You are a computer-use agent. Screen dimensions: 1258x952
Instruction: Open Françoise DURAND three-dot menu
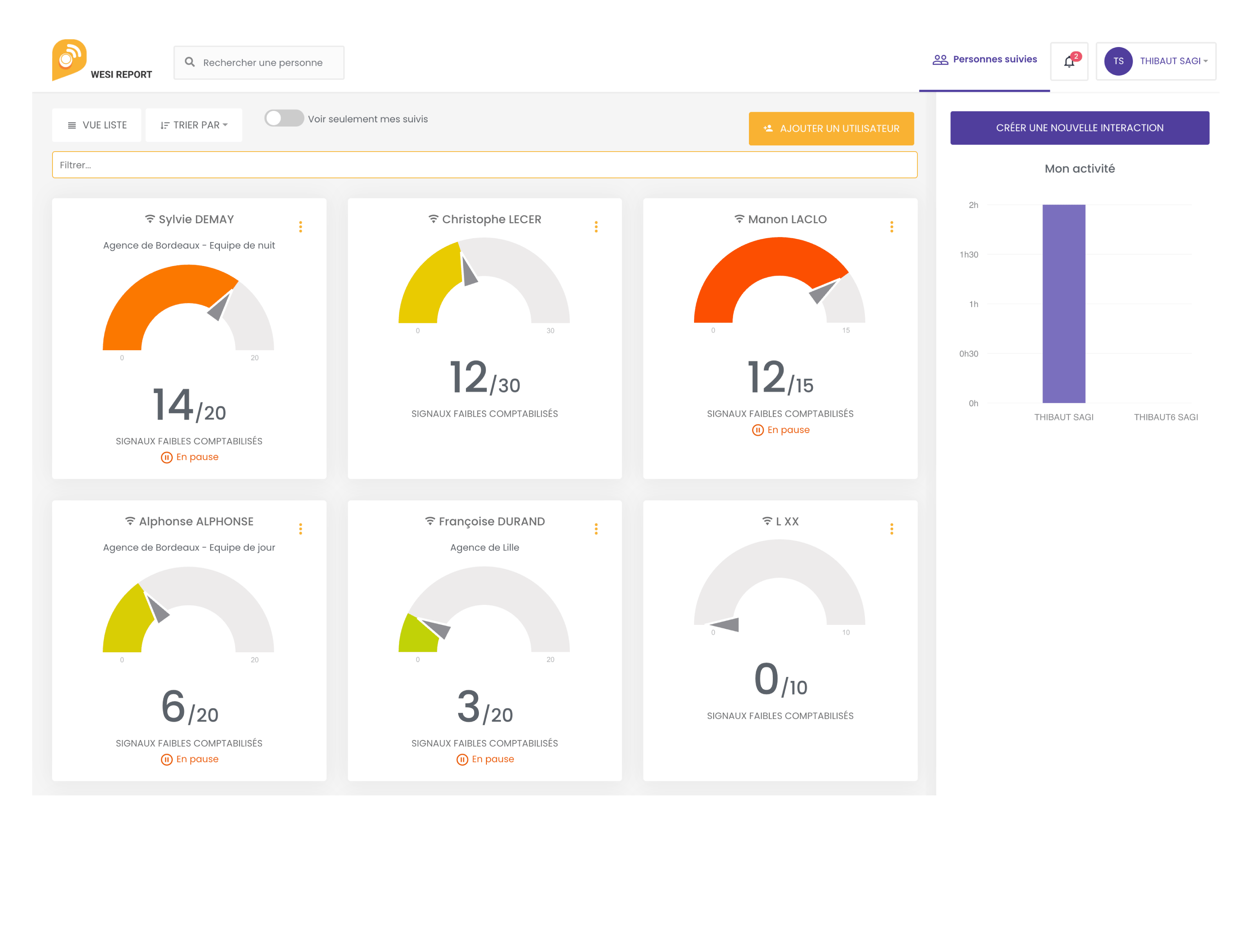(596, 528)
